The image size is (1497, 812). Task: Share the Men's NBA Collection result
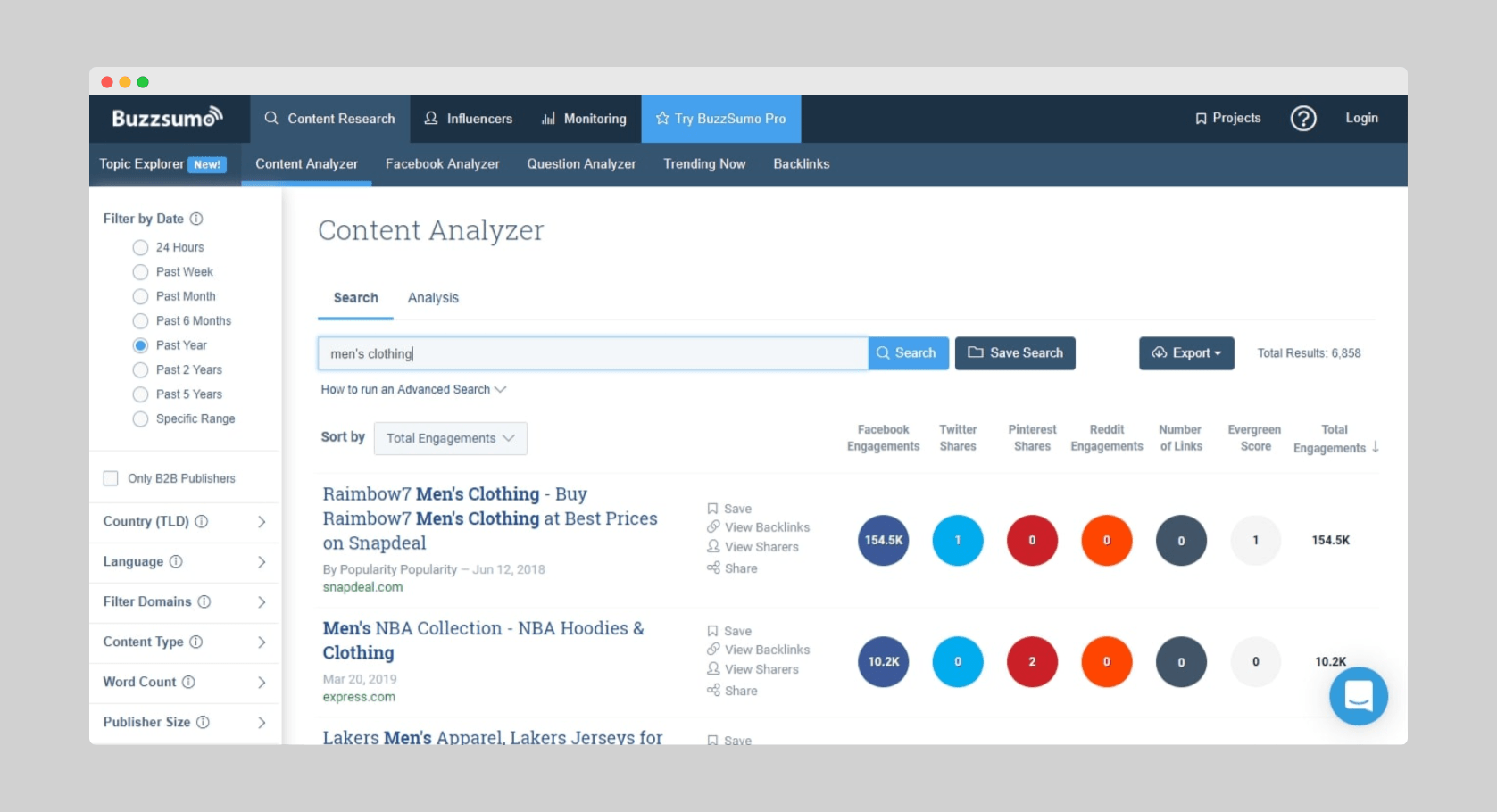pyautogui.click(x=732, y=691)
